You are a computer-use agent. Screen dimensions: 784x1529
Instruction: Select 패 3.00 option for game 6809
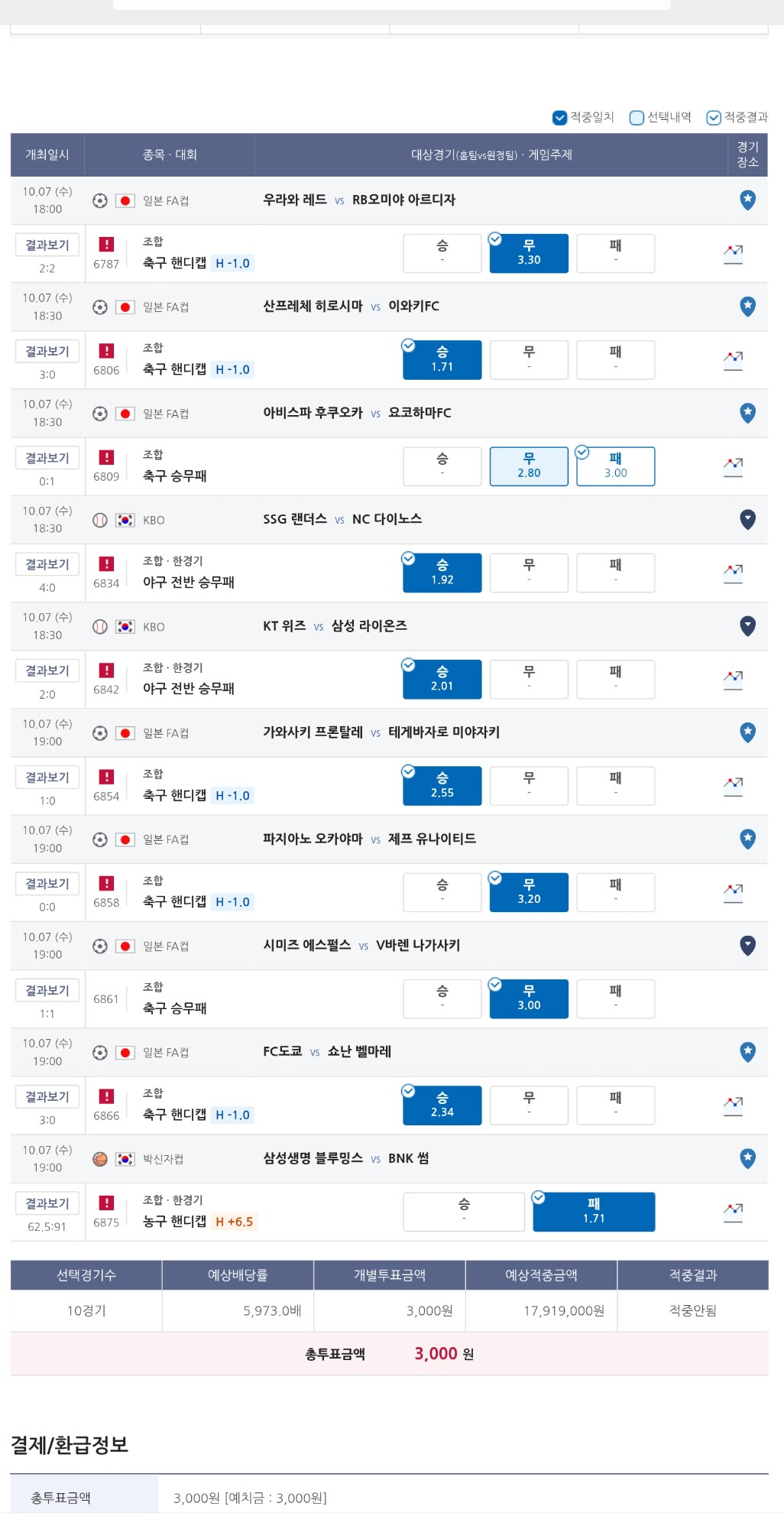tap(615, 466)
